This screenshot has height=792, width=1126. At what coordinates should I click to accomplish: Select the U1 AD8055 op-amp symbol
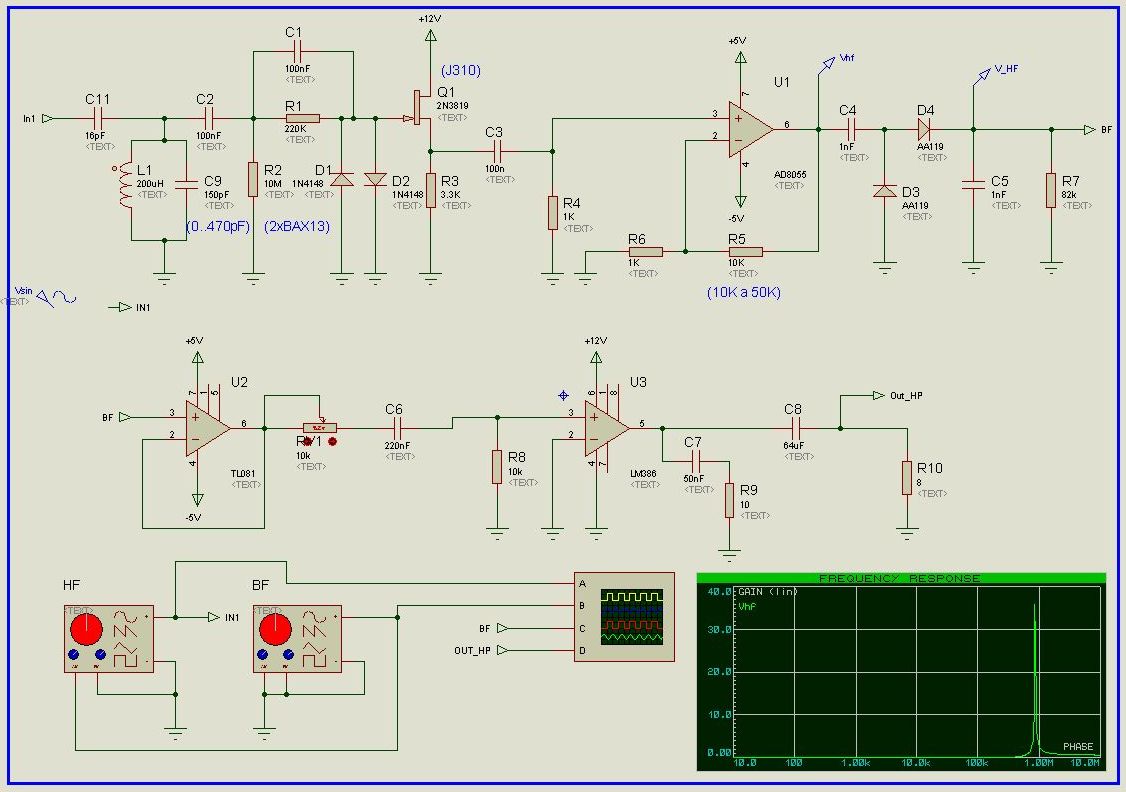pyautogui.click(x=750, y=129)
